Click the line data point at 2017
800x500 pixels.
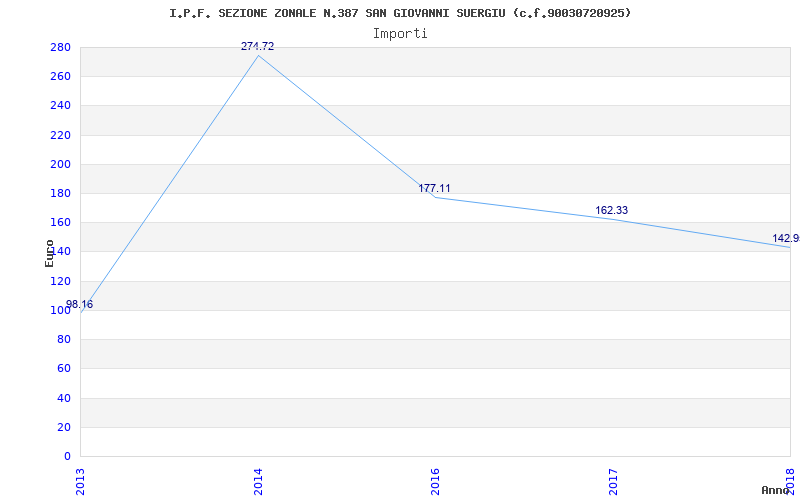click(613, 219)
